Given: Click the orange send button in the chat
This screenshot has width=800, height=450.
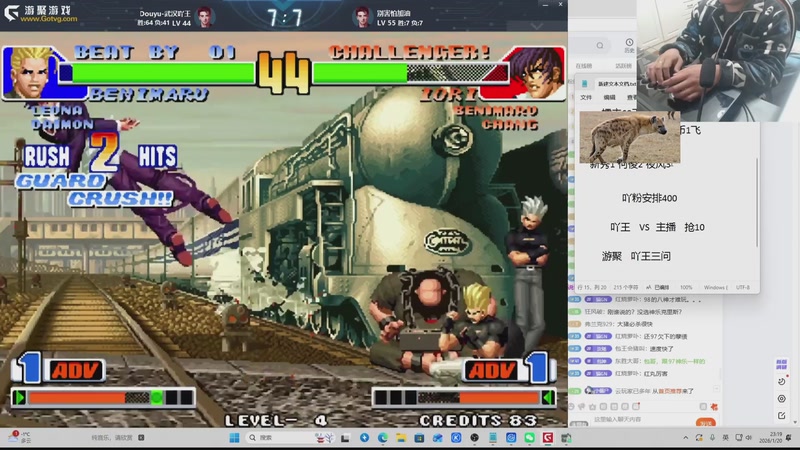Looking at the screenshot, I should pos(706,422).
